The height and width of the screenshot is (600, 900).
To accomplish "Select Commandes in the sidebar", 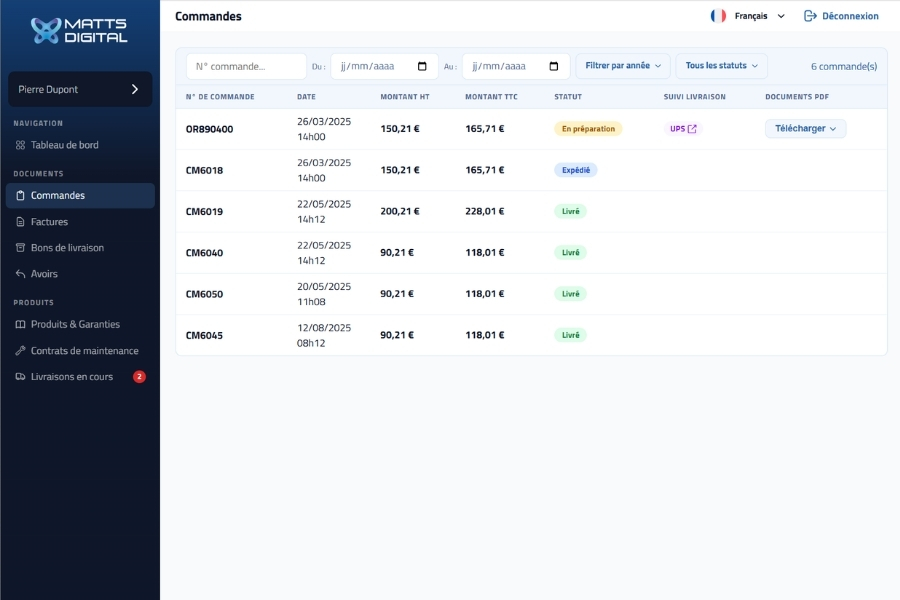I will 80,196.
